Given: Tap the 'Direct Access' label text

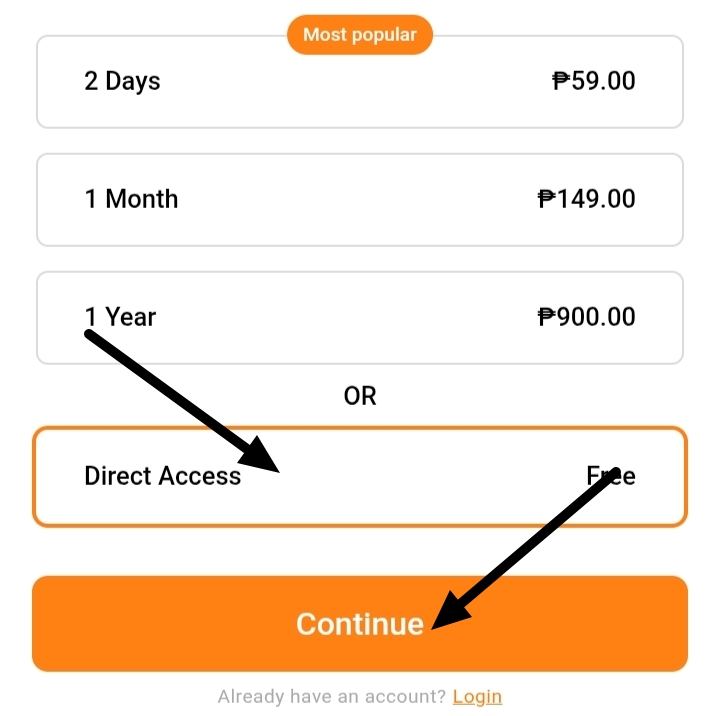Looking at the screenshot, I should 163,476.
